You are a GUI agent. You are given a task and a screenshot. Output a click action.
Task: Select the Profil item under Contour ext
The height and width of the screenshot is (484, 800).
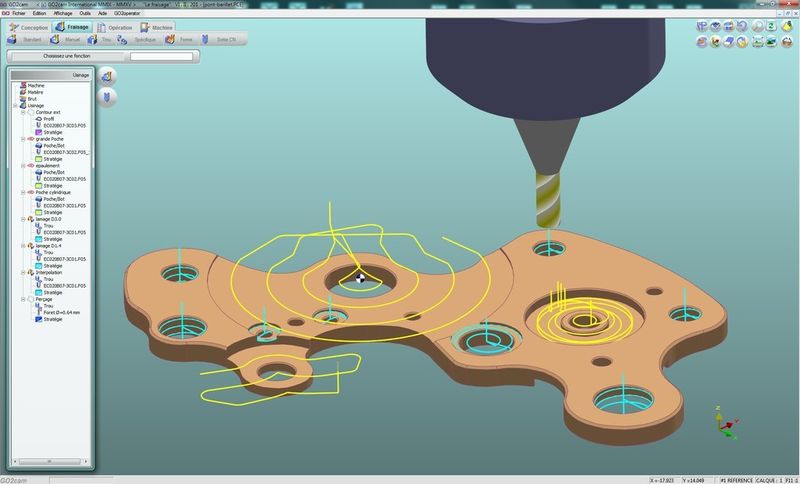click(45, 119)
